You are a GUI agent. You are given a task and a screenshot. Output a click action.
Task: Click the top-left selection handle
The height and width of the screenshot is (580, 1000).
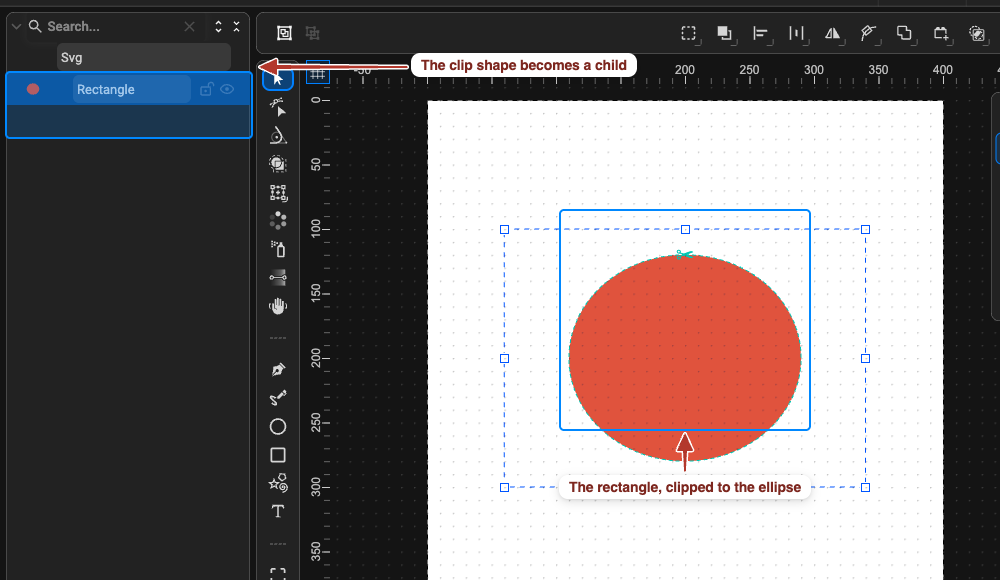(504, 230)
